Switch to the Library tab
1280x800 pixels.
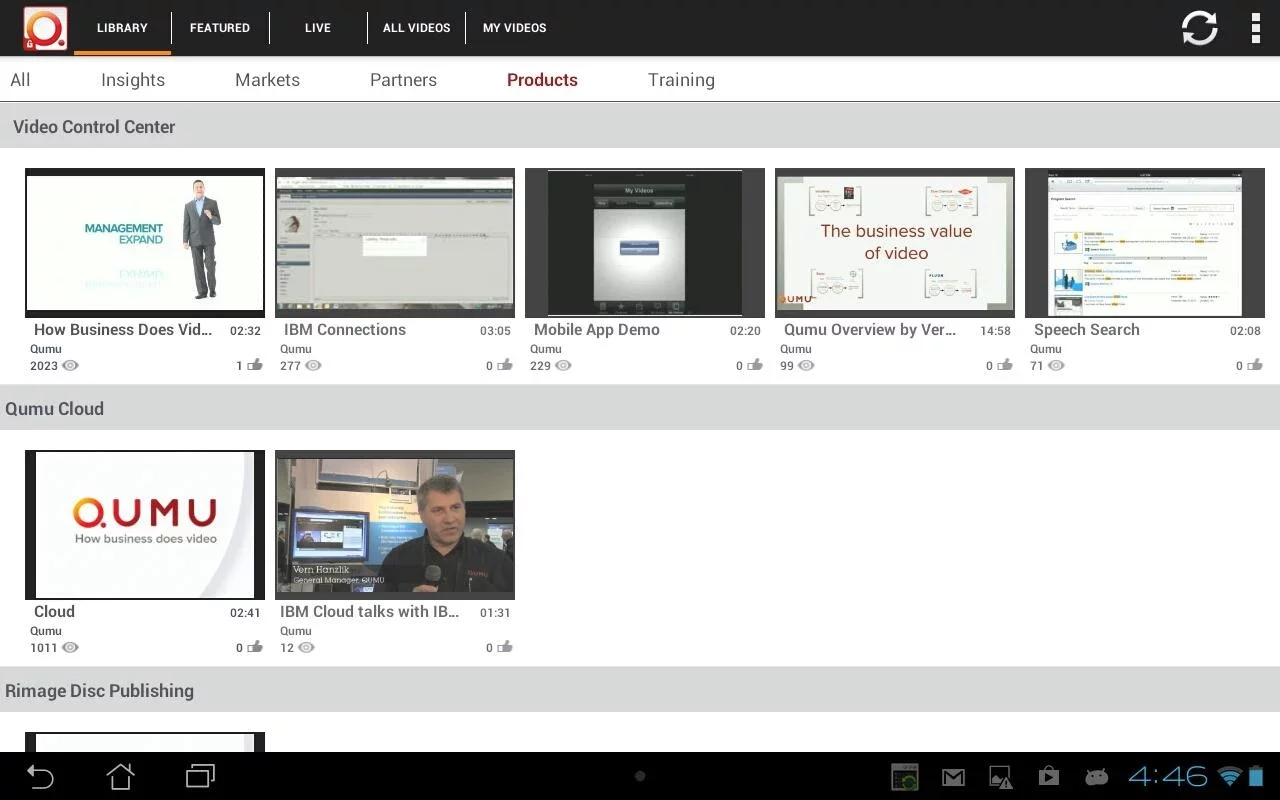pyautogui.click(x=122, y=28)
